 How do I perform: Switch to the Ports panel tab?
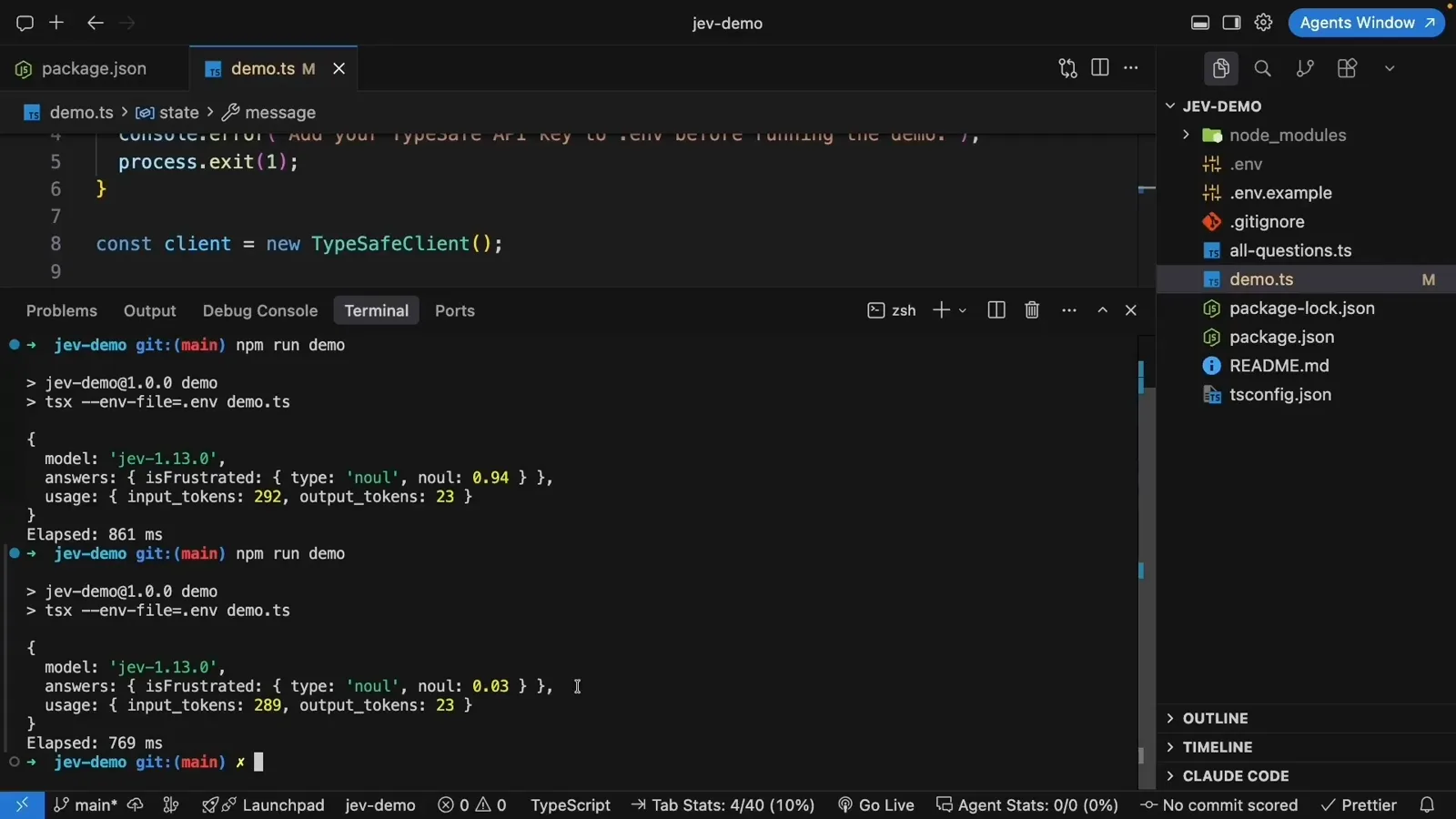(x=455, y=310)
